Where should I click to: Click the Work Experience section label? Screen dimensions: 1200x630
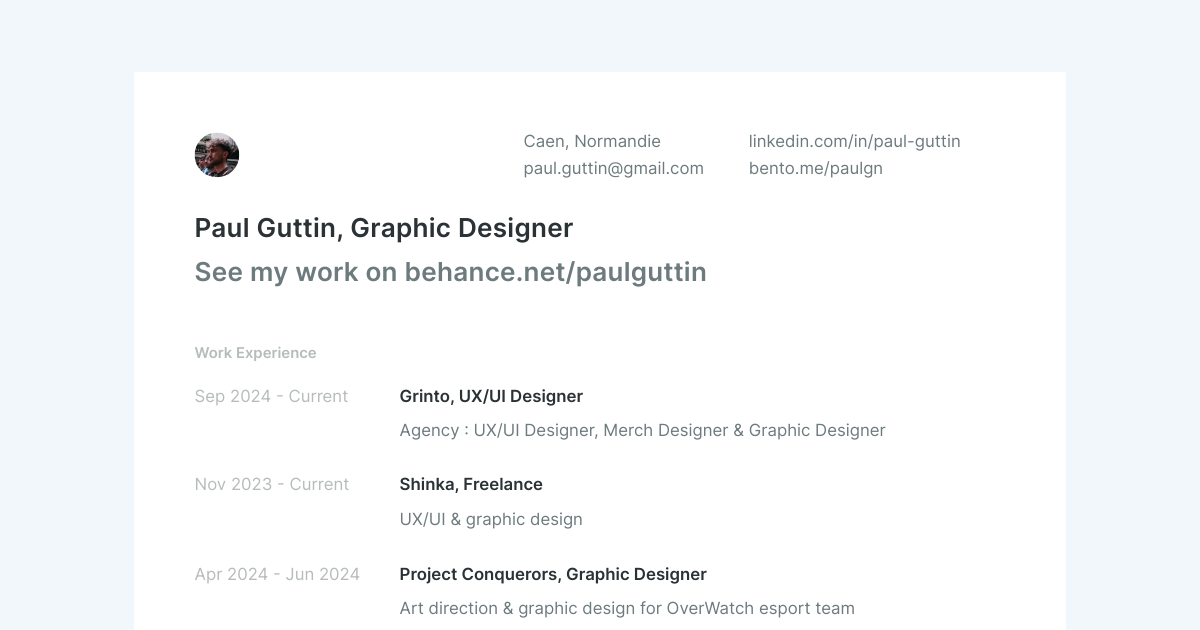click(255, 353)
